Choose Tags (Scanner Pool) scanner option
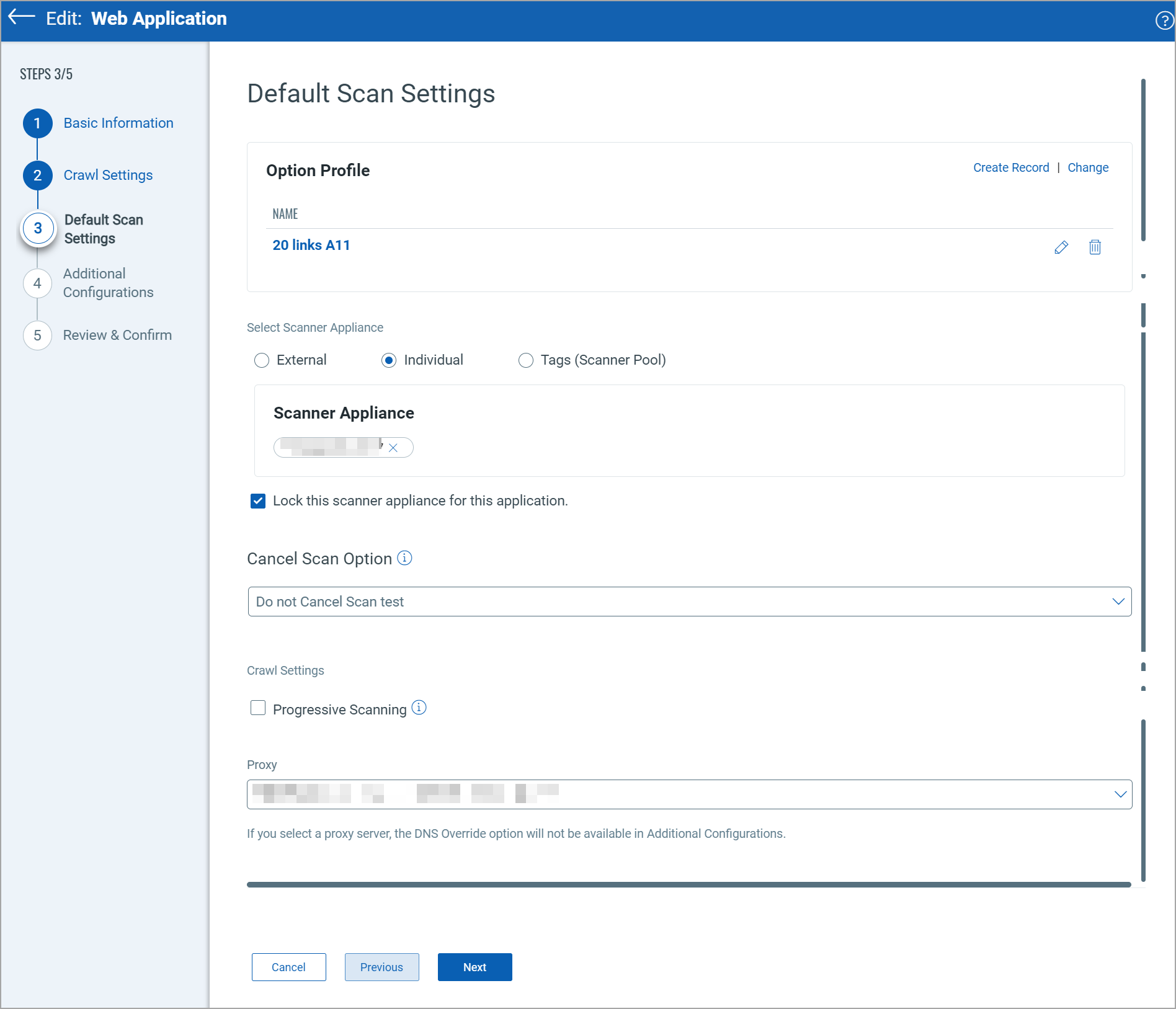This screenshot has width=1176, height=1009. [526, 360]
